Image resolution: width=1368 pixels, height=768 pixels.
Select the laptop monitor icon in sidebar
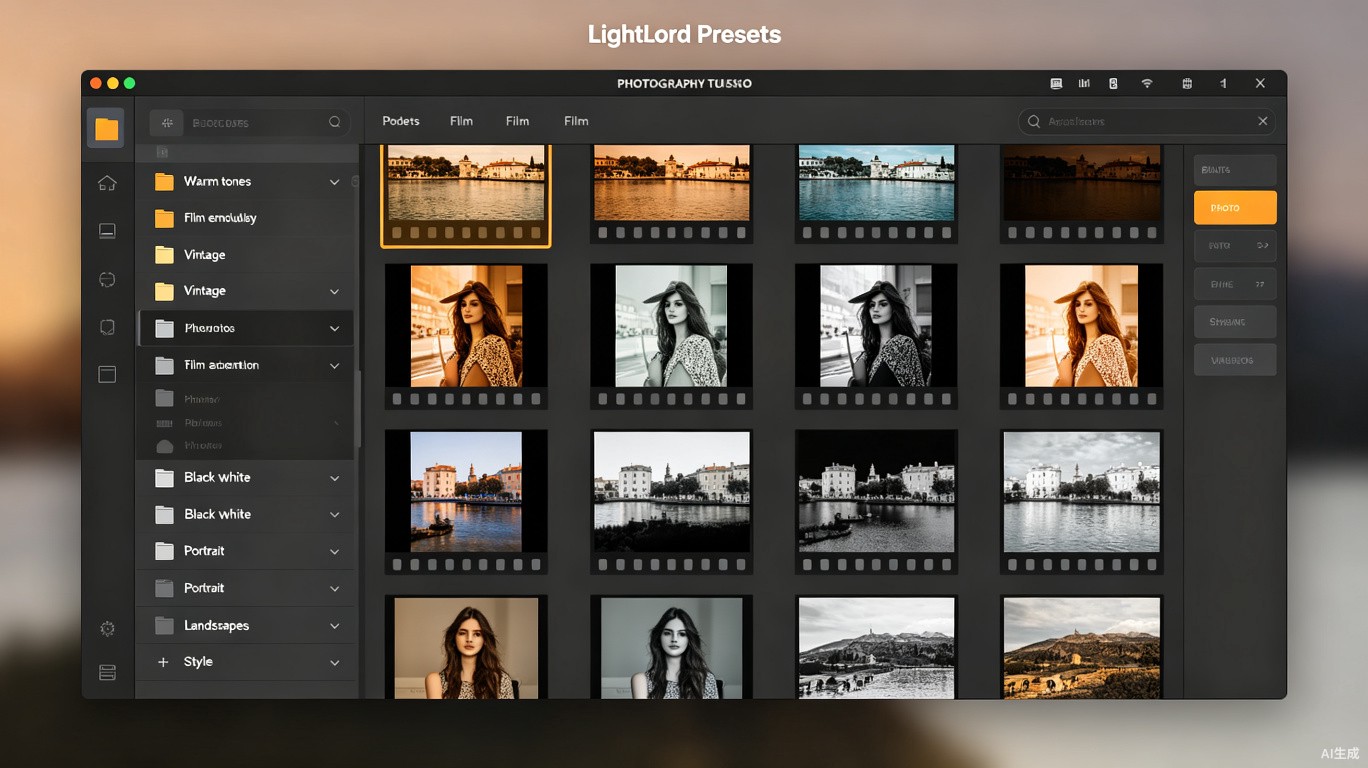[107, 231]
